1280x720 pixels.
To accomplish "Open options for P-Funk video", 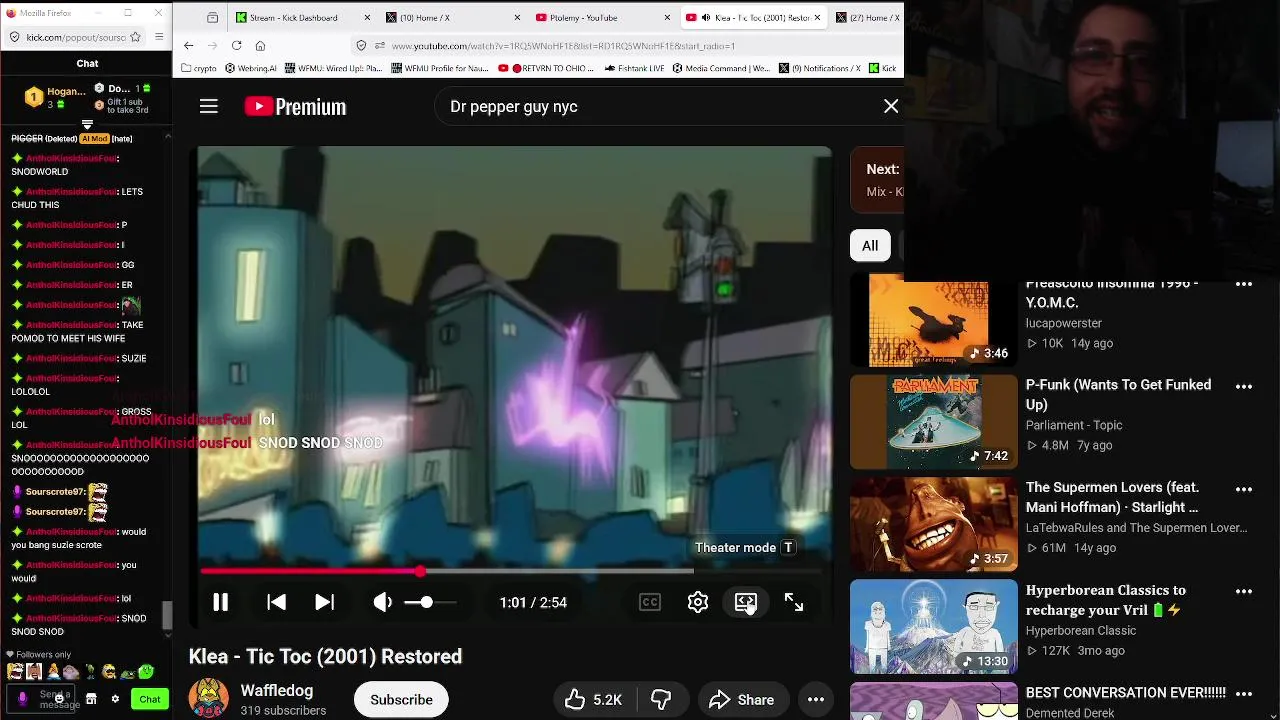I will coord(1244,386).
